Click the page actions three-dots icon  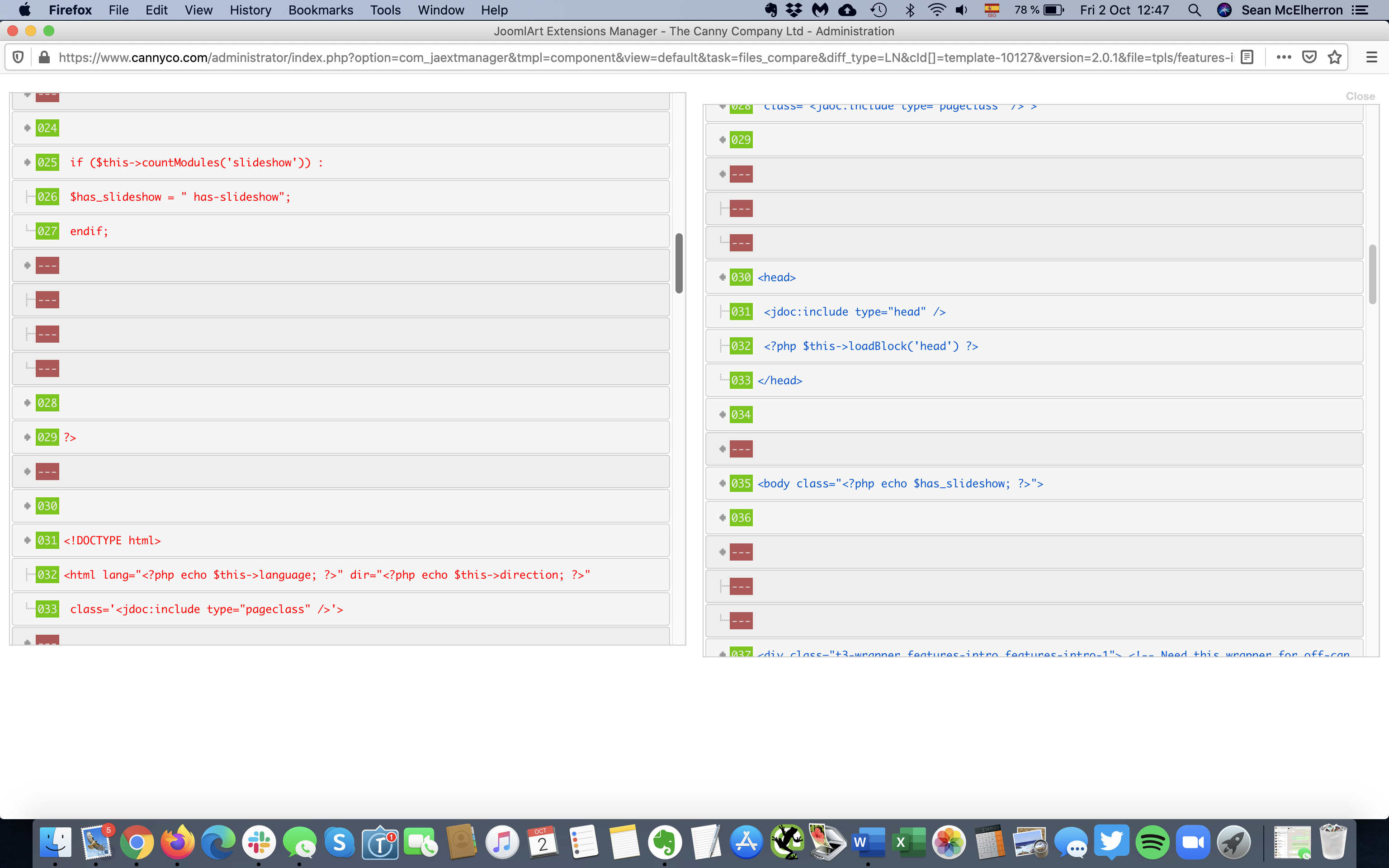click(x=1283, y=57)
